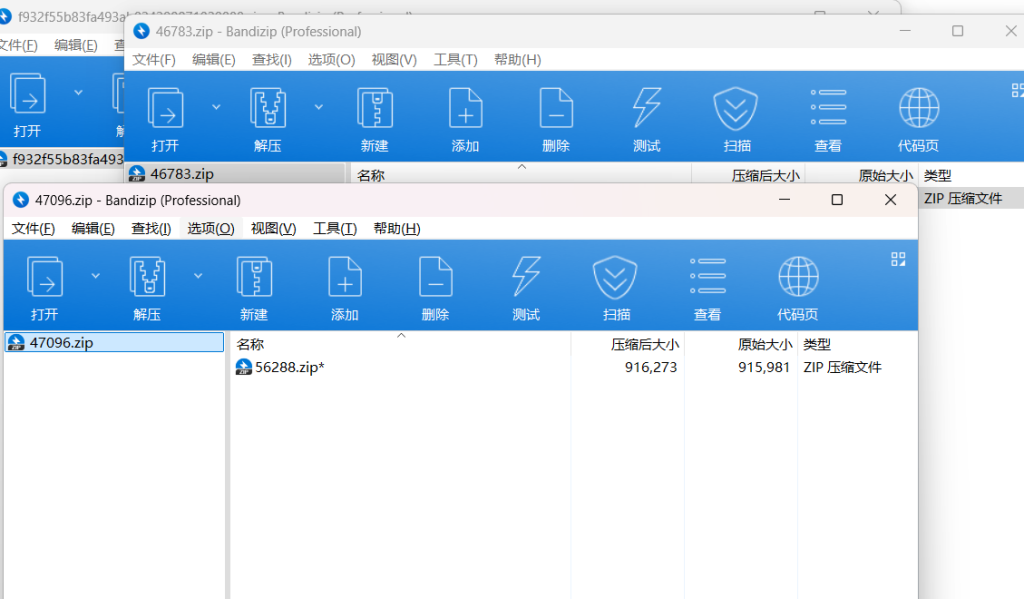Select the 56288.zip* file in the list

[289, 367]
